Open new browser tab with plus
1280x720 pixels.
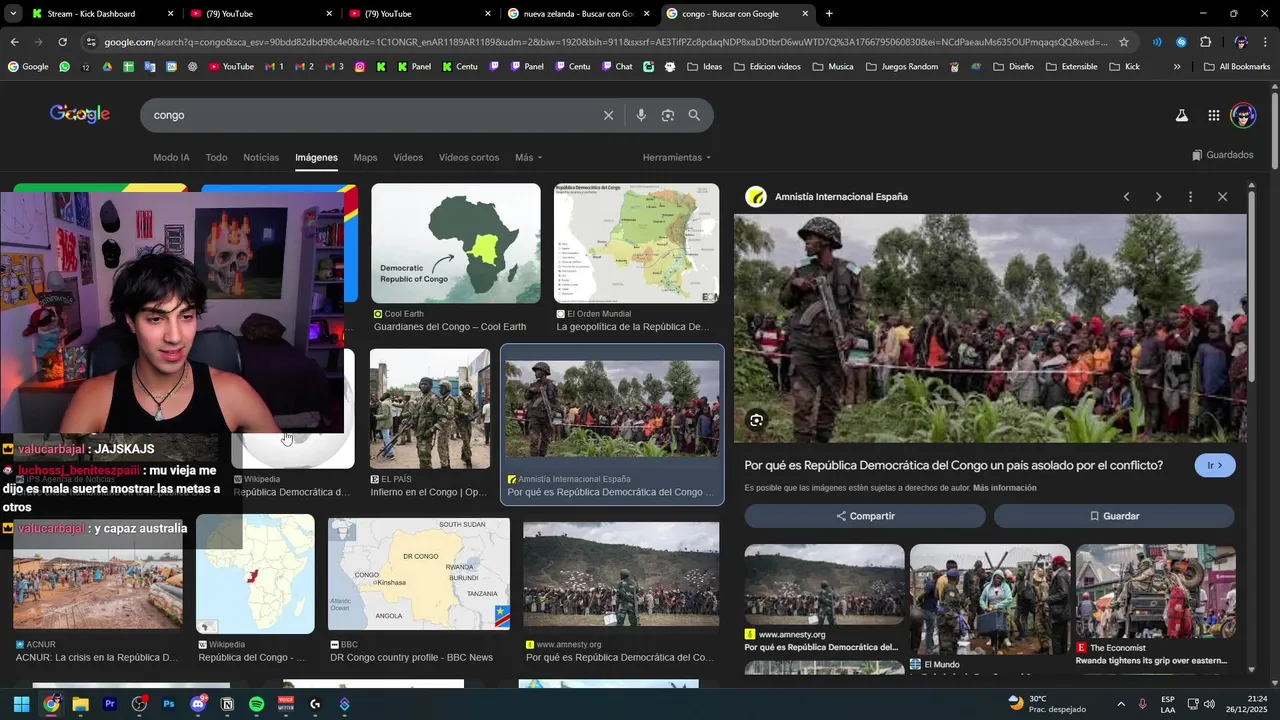coord(829,14)
